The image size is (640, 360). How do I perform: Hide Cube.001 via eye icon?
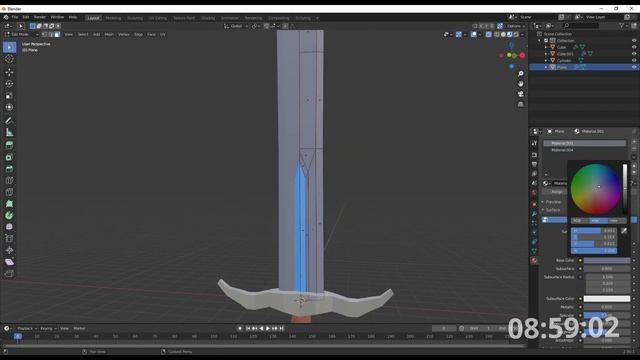point(634,54)
